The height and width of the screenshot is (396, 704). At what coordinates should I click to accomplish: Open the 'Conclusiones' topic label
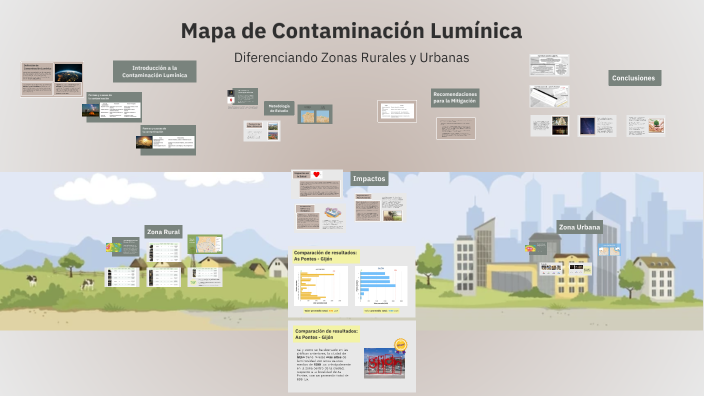click(x=634, y=78)
